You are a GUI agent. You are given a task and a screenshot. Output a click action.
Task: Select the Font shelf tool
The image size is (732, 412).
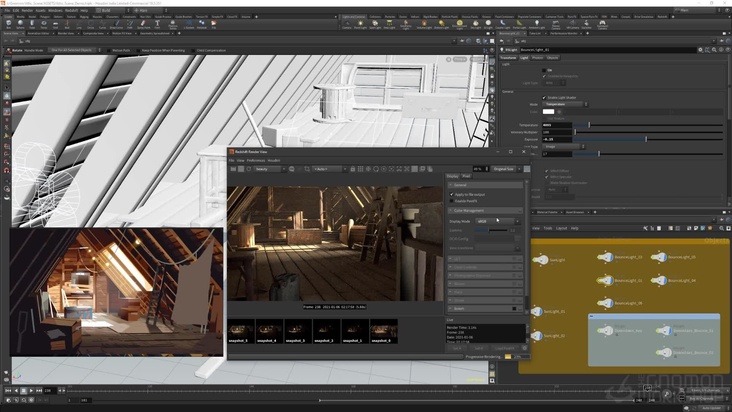(157, 24)
